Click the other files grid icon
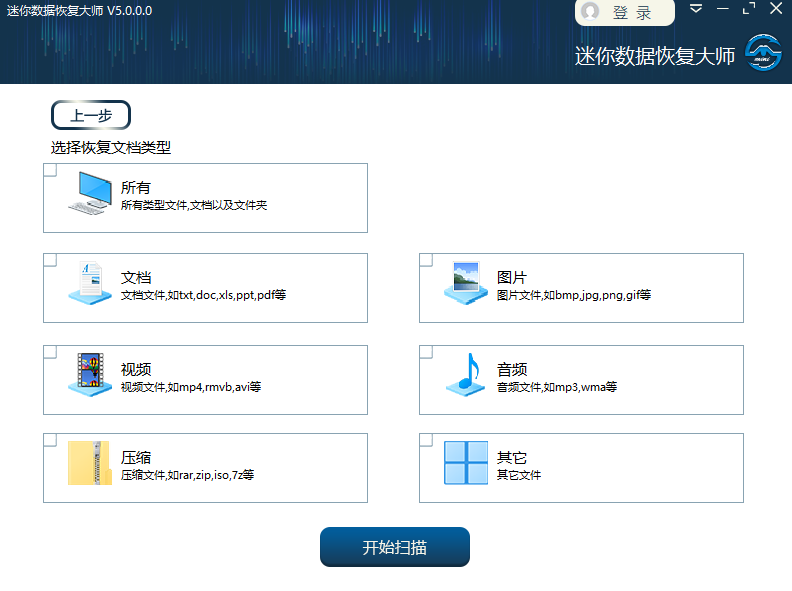Viewport: 792px width, 591px height. pos(466,463)
